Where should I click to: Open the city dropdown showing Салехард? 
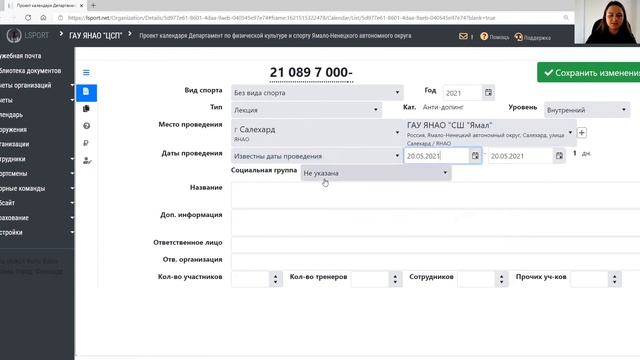tap(317, 133)
